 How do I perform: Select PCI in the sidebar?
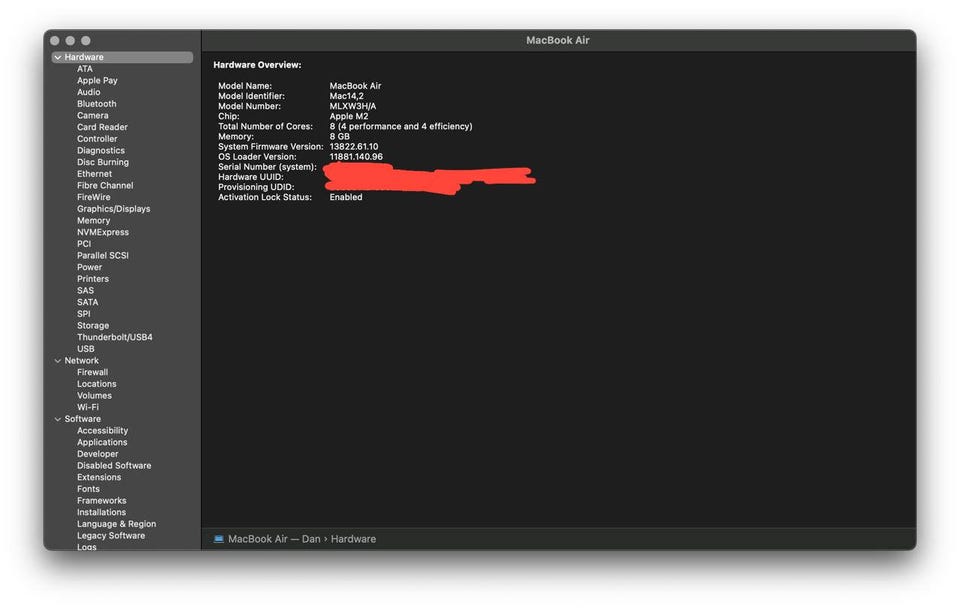click(x=84, y=244)
